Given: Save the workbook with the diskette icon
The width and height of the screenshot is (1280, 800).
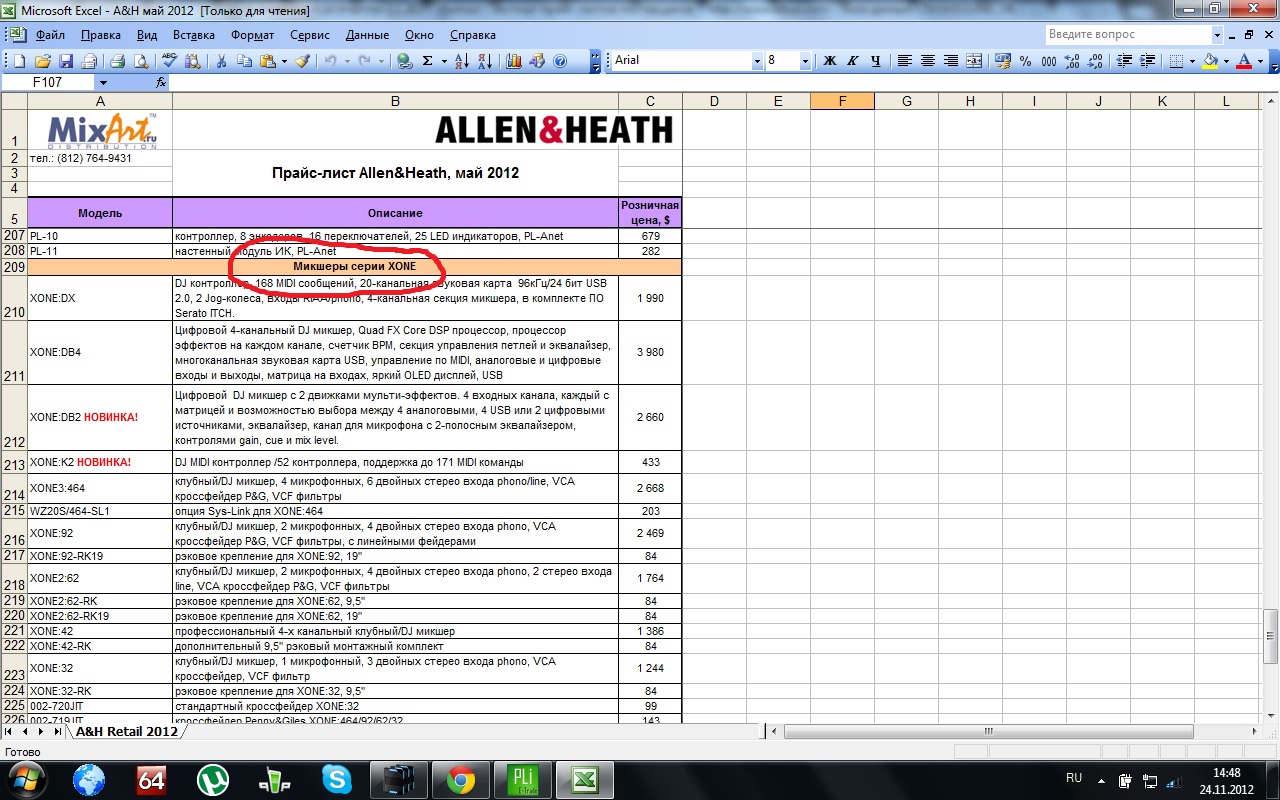Looking at the screenshot, I should tap(66, 61).
